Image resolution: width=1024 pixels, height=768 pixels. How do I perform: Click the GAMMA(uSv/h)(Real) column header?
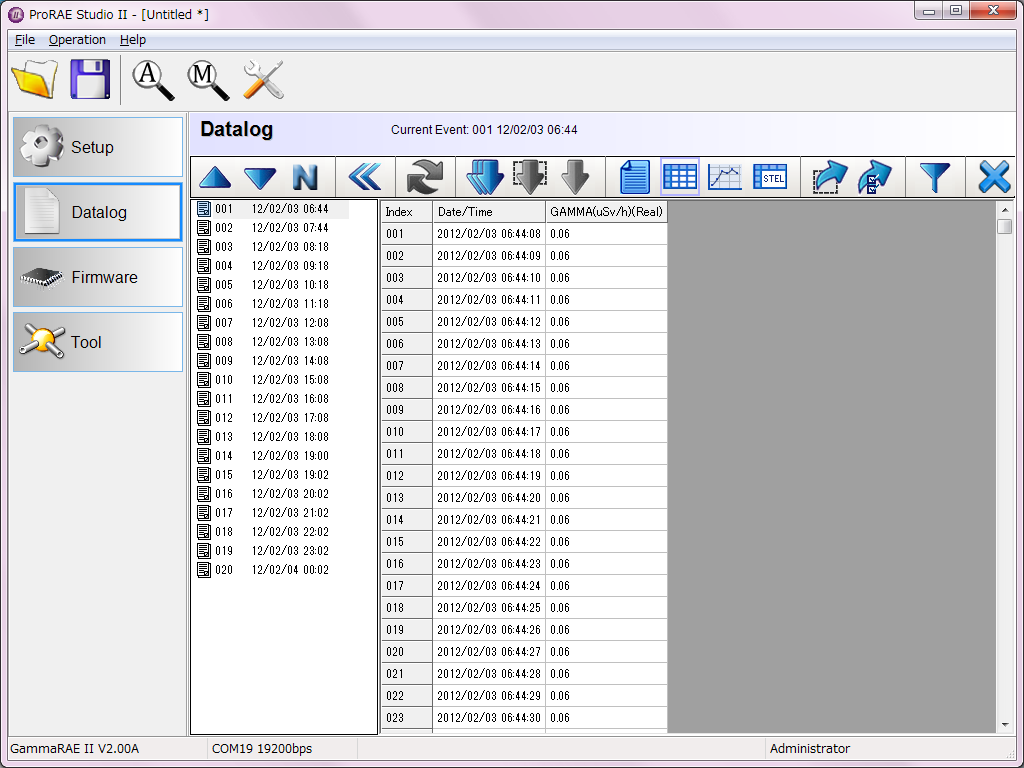click(x=606, y=212)
